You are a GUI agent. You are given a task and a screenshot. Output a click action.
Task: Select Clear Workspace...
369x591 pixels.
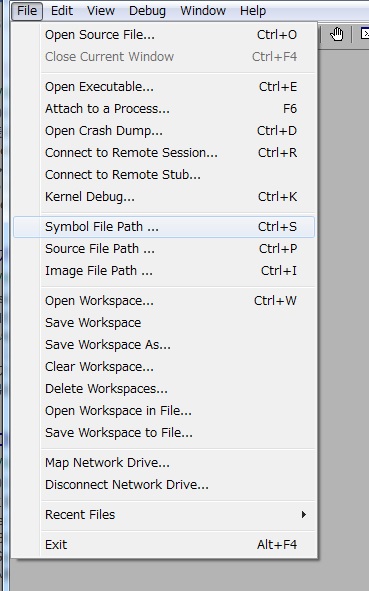tap(164, 367)
